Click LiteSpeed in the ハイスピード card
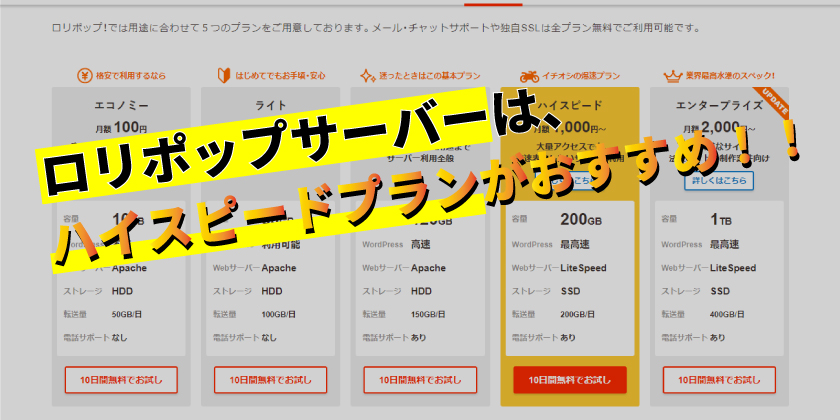Image resolution: width=840 pixels, height=420 pixels. click(583, 268)
